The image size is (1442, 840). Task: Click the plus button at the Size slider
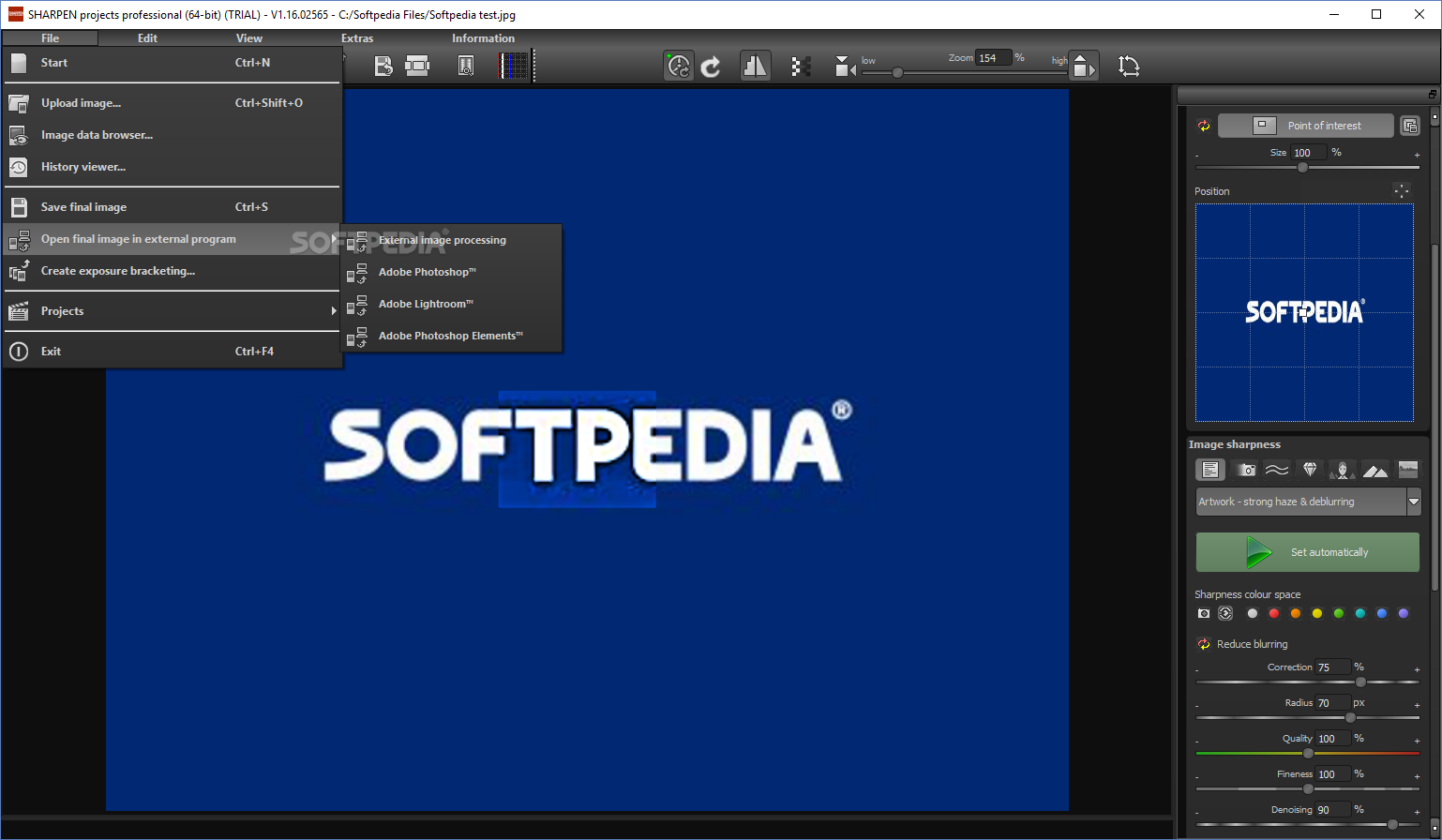pyautogui.click(x=1417, y=155)
